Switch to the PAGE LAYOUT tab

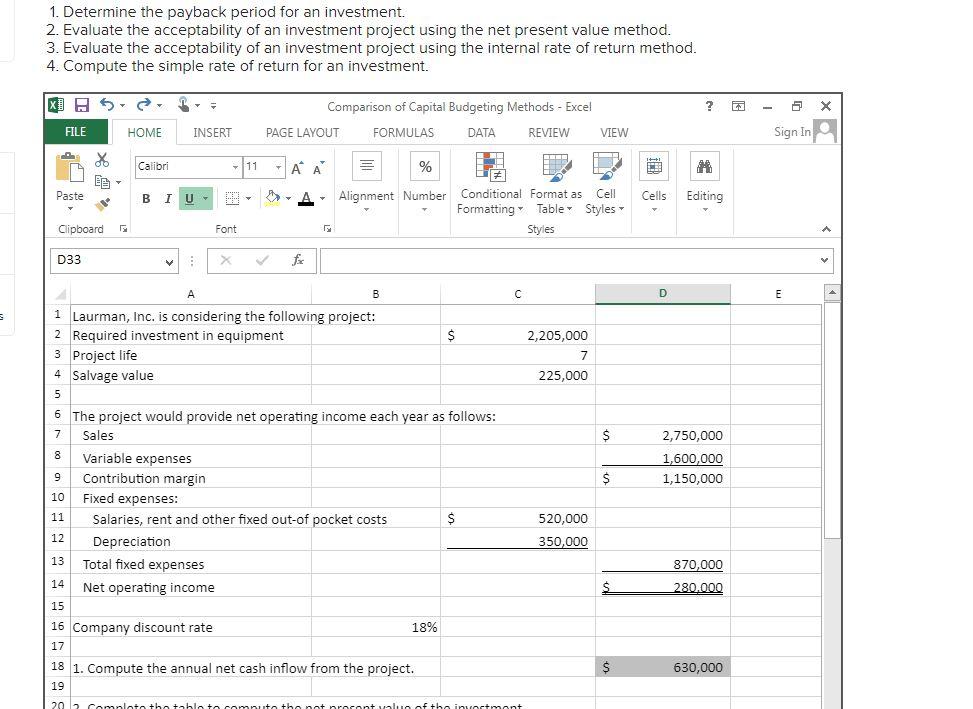pyautogui.click(x=302, y=133)
